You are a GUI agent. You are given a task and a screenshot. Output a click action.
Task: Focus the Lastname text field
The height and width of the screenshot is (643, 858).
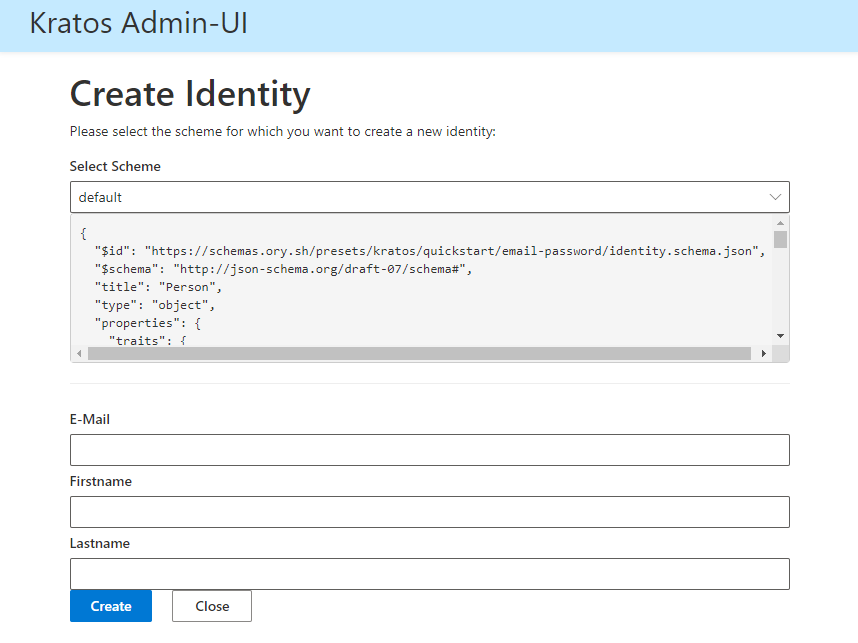coord(430,574)
